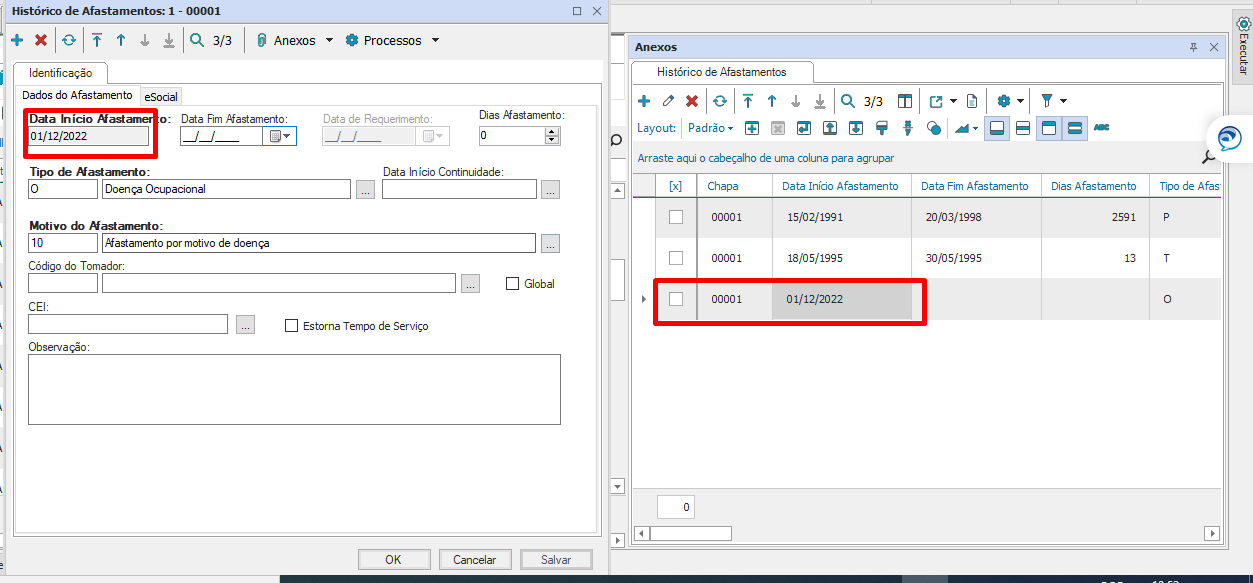Check the [x] select-all header checkbox
The image size is (1253, 583).
pyautogui.click(x=675, y=186)
